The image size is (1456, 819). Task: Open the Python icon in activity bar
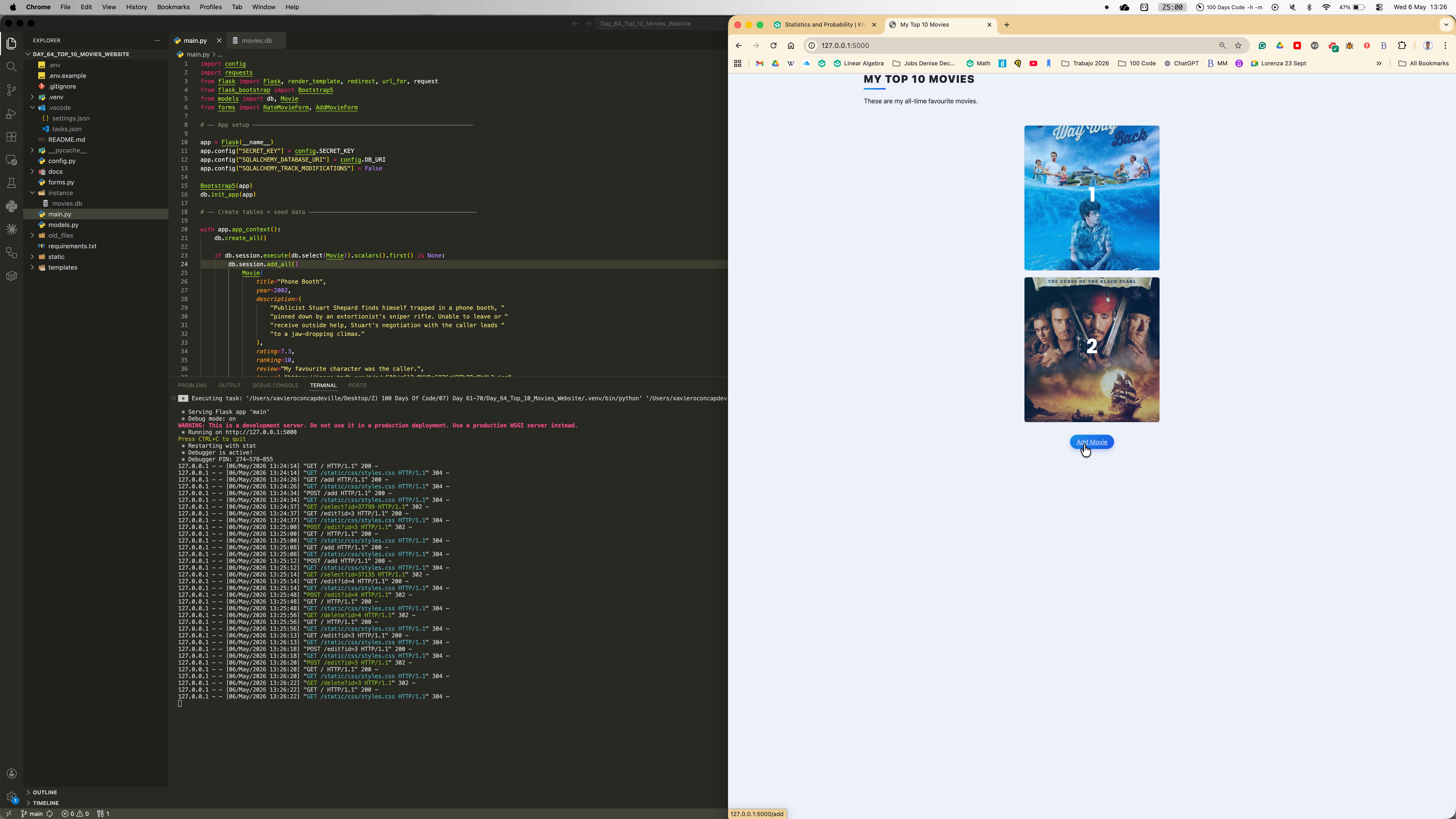[x=11, y=206]
